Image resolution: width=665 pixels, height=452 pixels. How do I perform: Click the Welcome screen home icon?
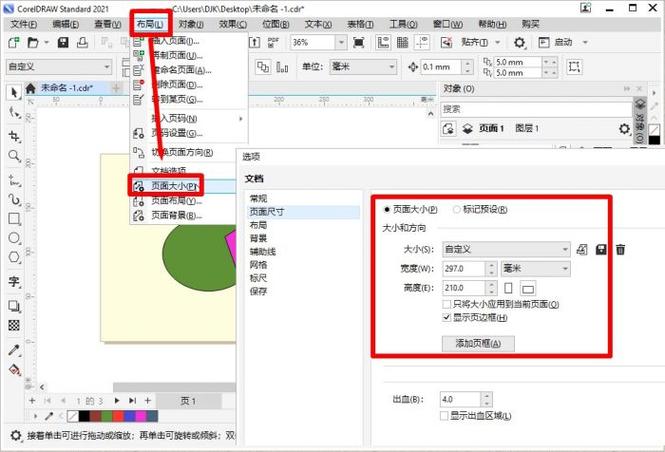point(30,88)
